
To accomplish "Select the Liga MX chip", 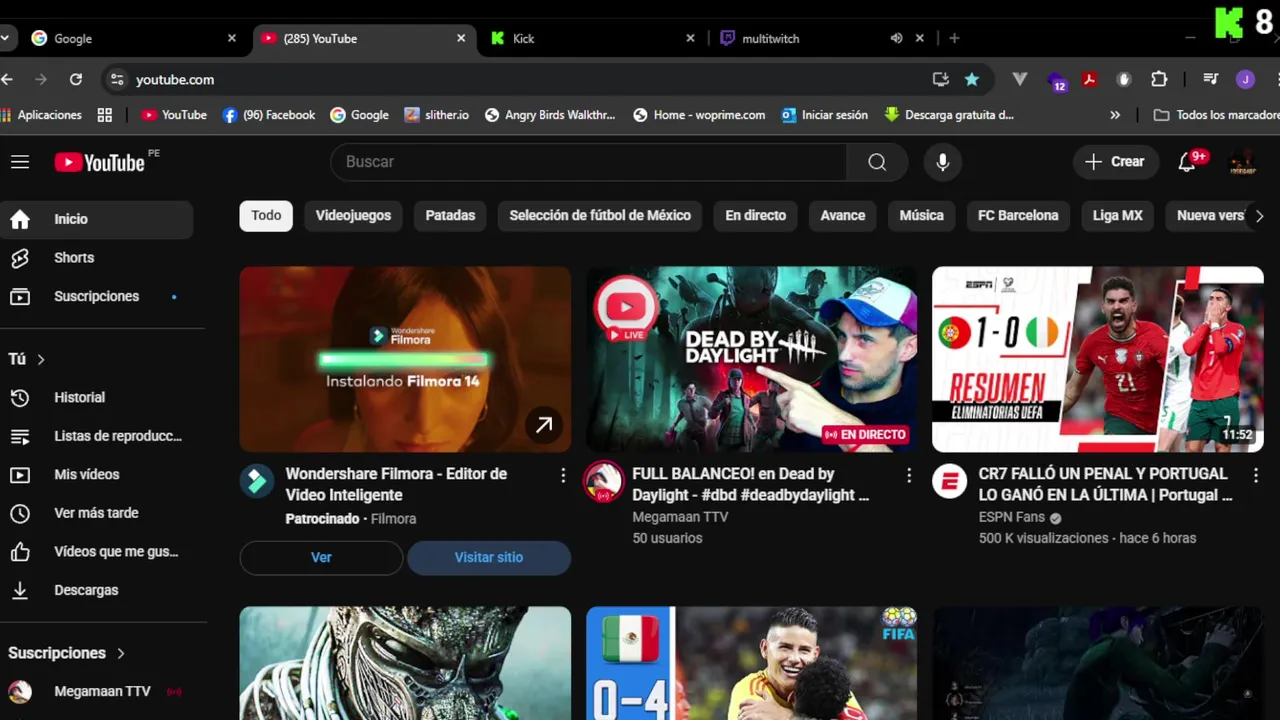I will click(1118, 215).
